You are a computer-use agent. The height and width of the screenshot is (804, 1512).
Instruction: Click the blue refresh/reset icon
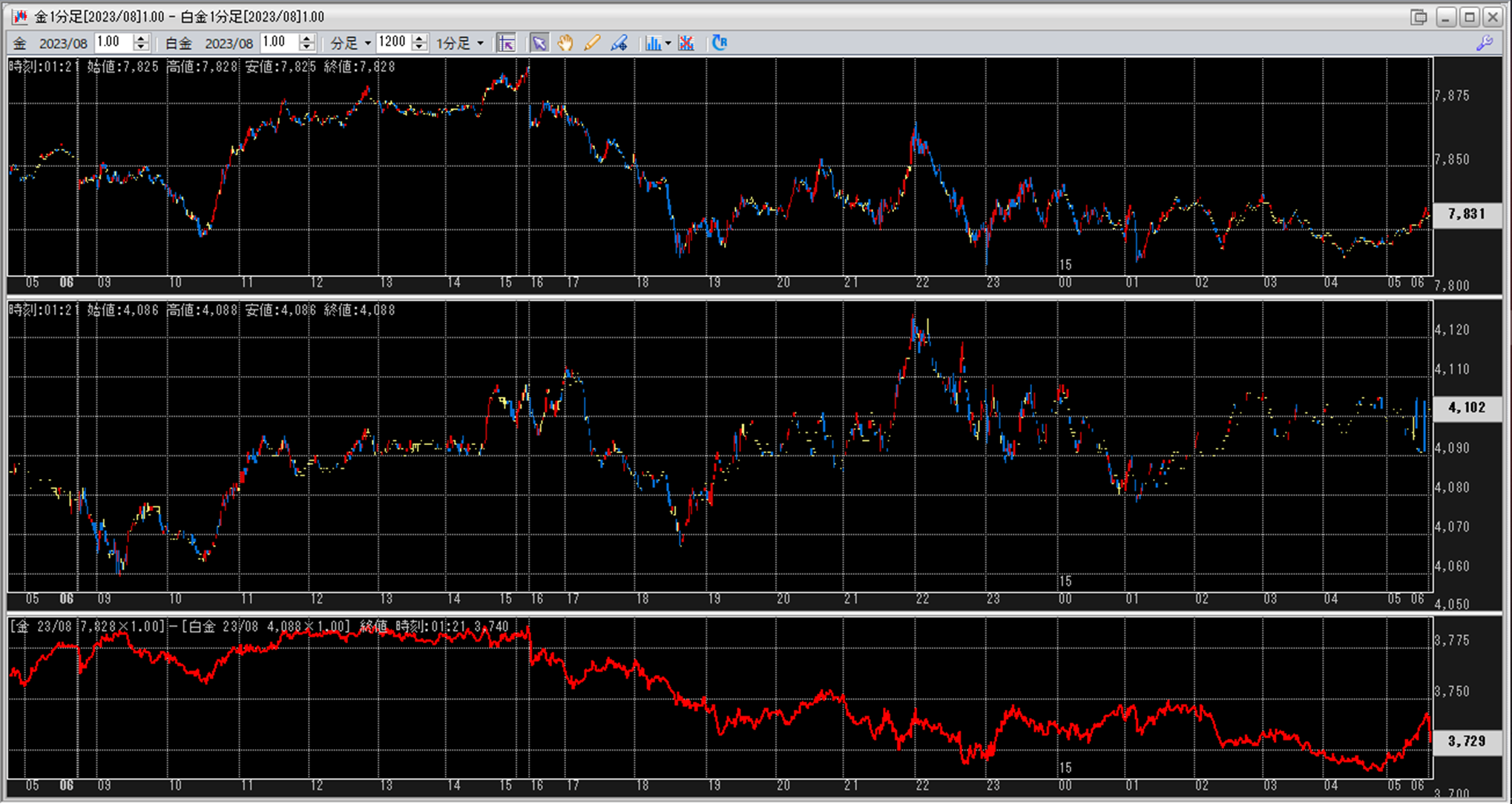pyautogui.click(x=719, y=43)
